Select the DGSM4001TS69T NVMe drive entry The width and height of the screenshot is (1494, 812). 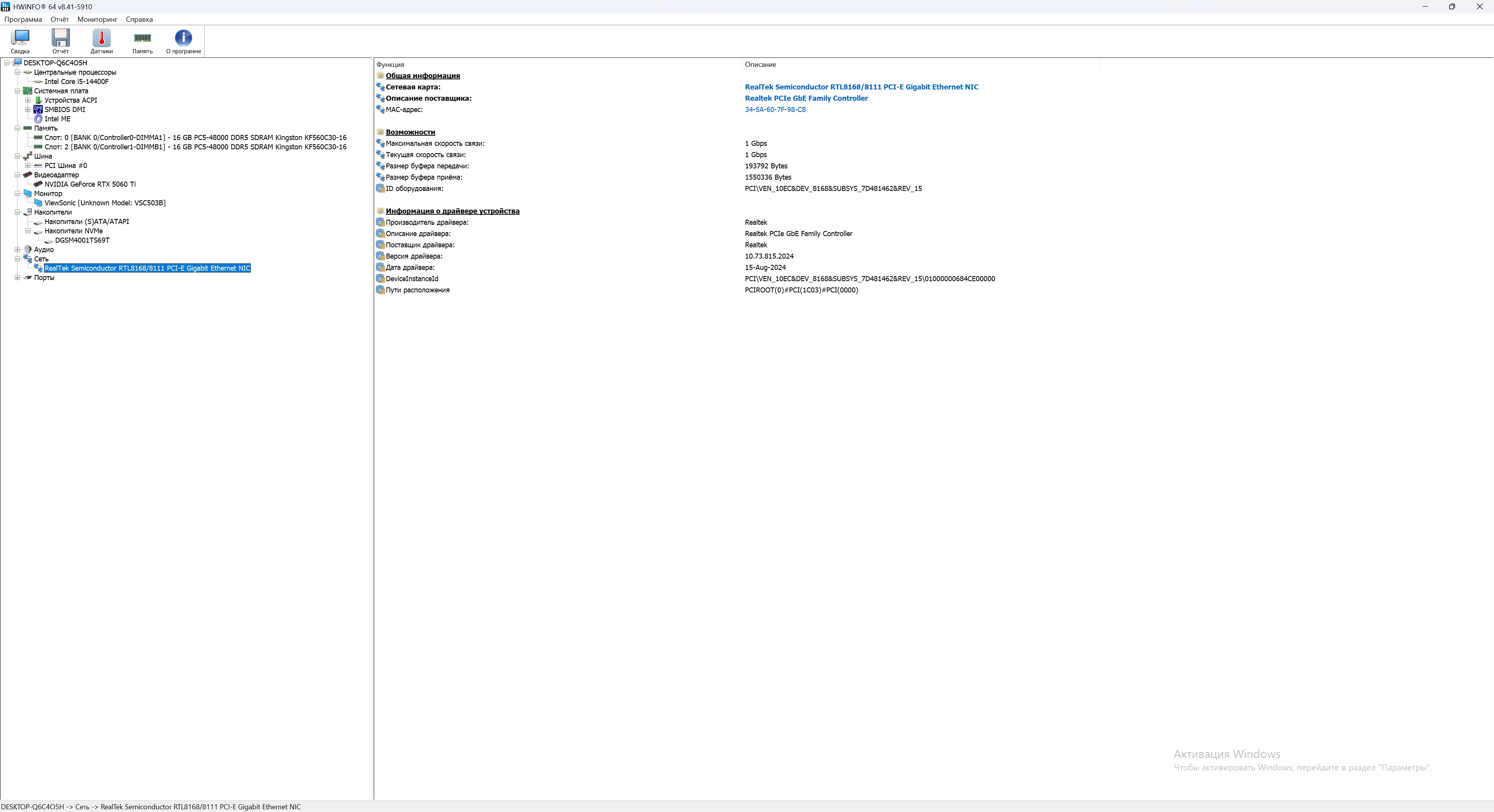pos(82,241)
